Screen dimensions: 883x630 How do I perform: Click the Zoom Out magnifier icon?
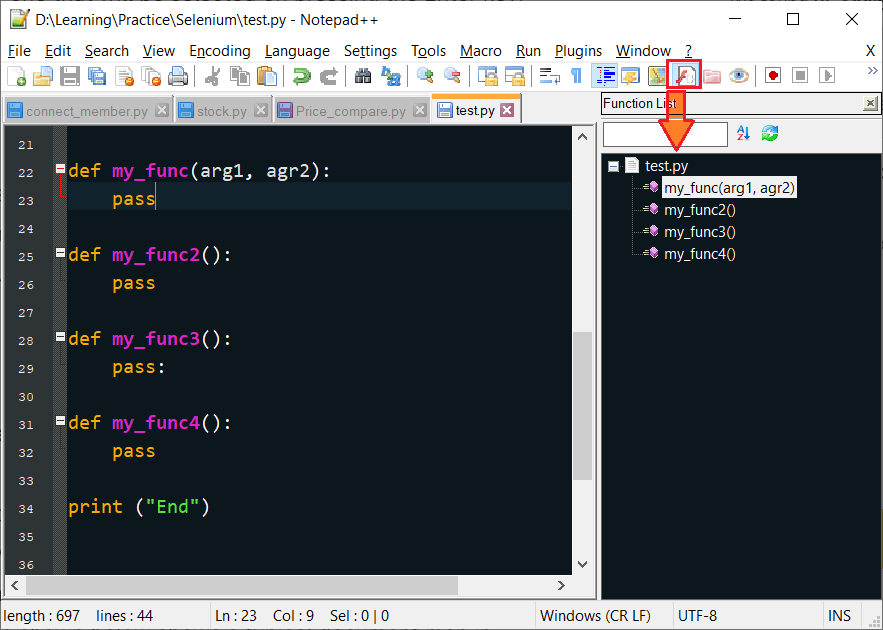[x=452, y=75]
